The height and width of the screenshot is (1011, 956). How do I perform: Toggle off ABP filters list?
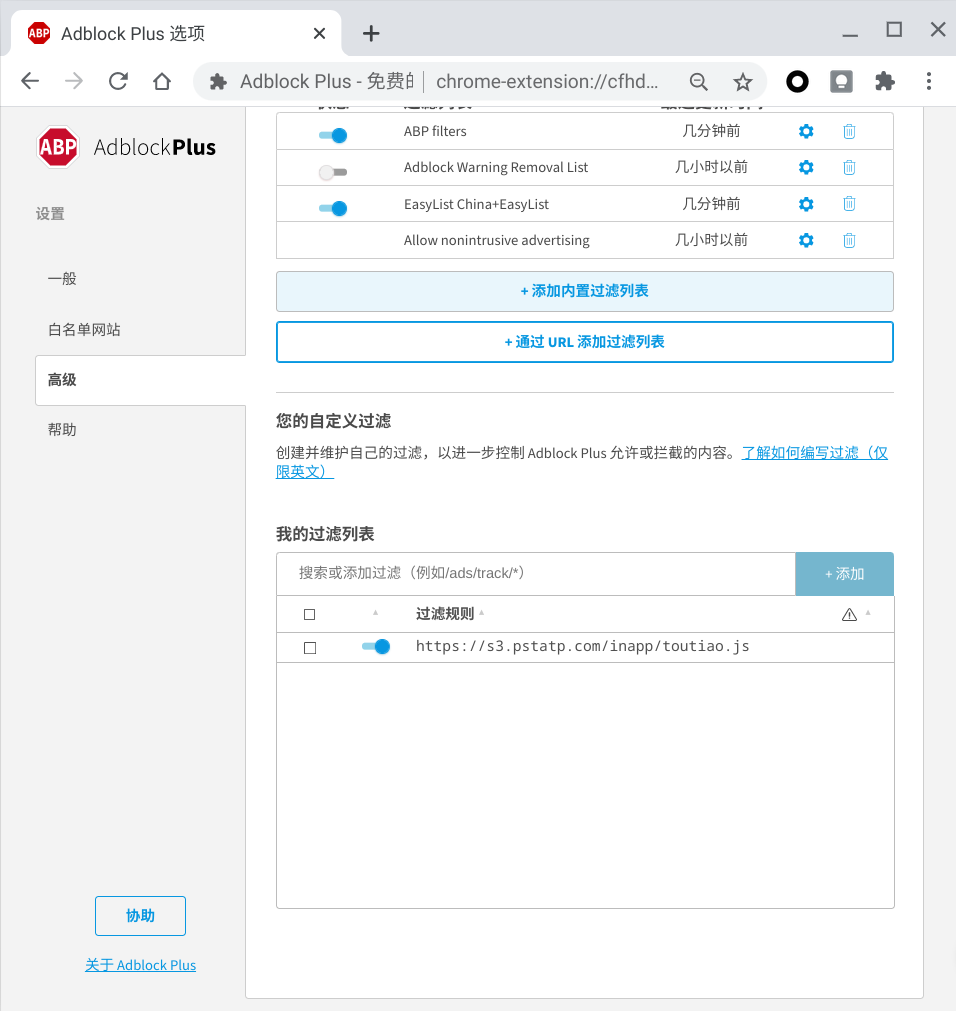pos(333,135)
